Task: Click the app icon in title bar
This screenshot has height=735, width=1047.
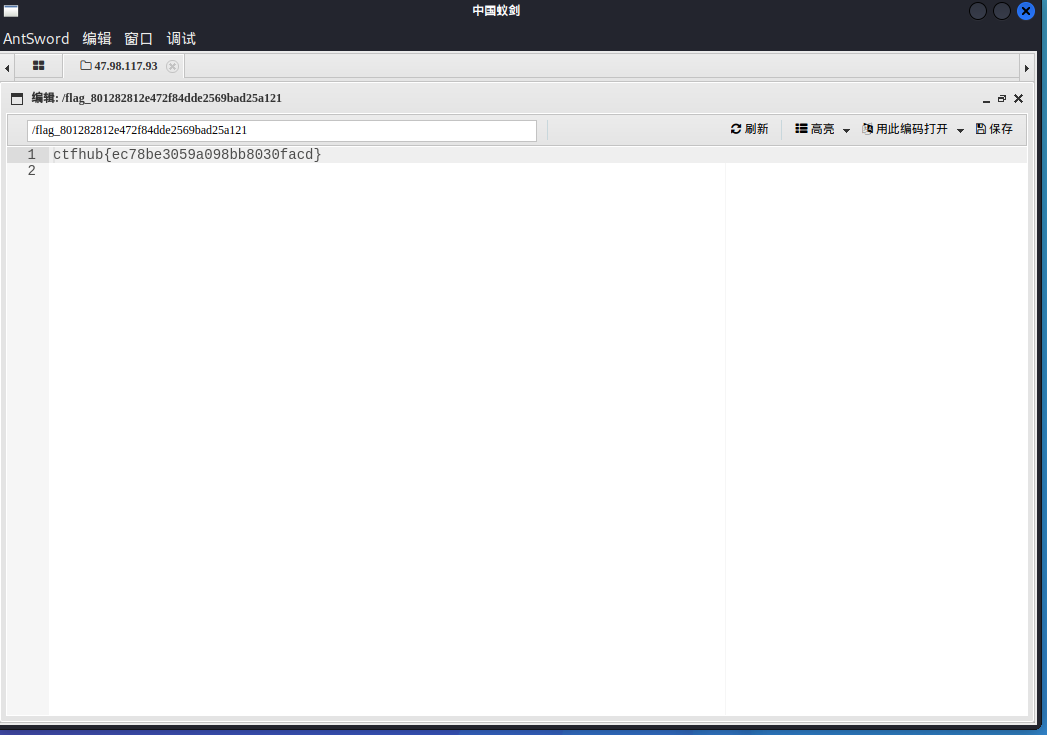Action: click(x=11, y=11)
